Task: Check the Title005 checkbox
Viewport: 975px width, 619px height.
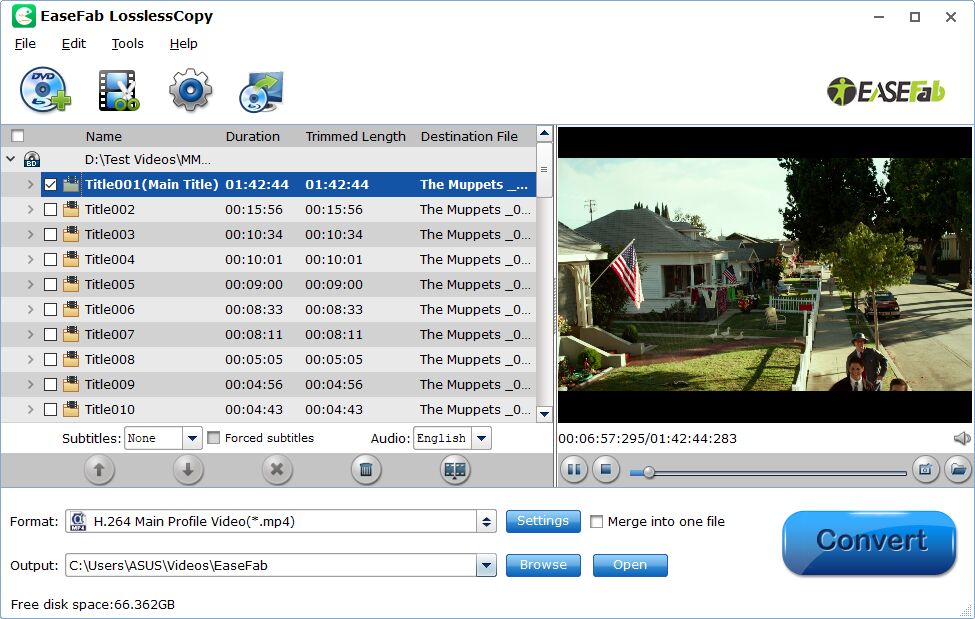Action: coord(50,284)
